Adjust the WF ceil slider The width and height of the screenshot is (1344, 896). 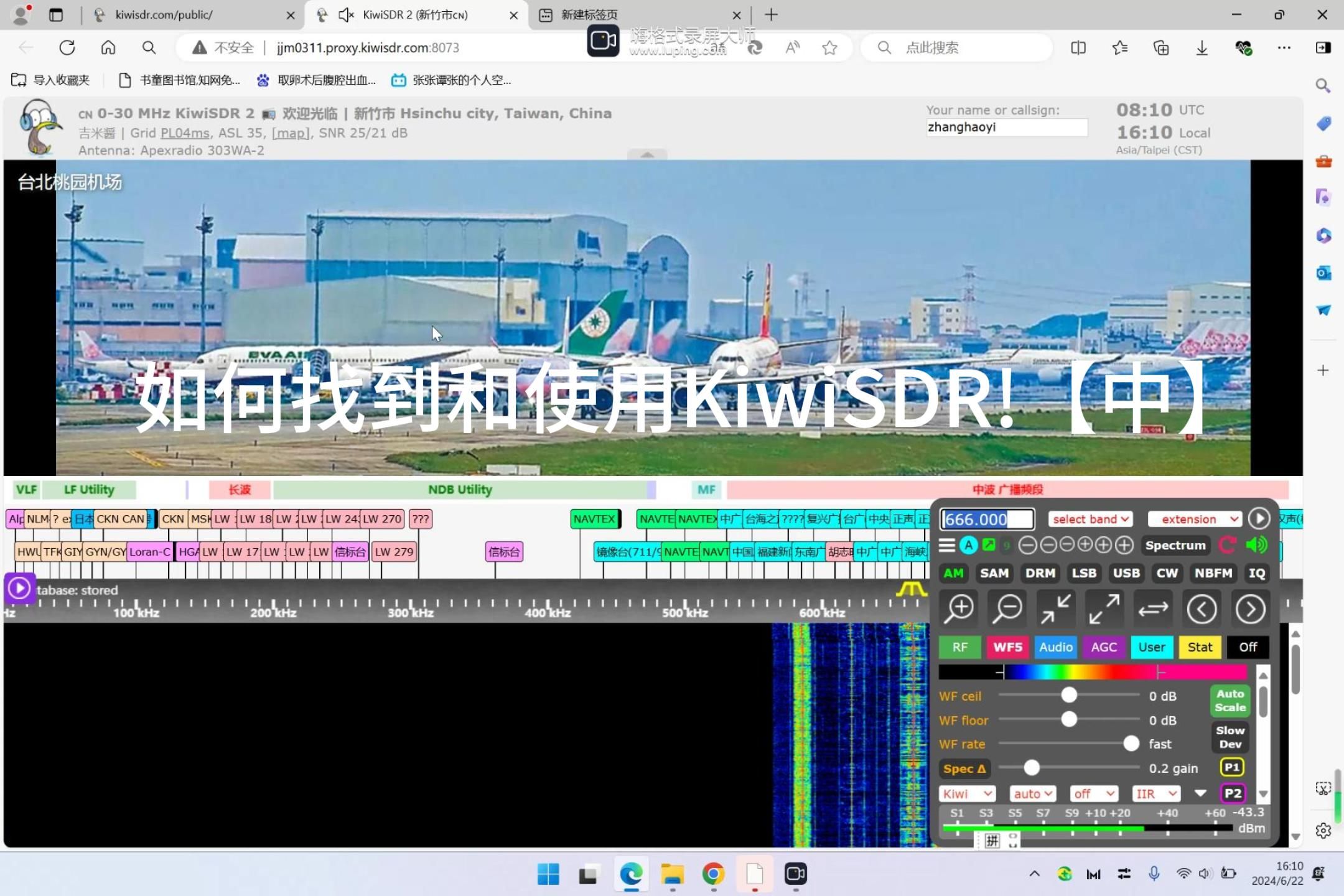pyautogui.click(x=1069, y=695)
